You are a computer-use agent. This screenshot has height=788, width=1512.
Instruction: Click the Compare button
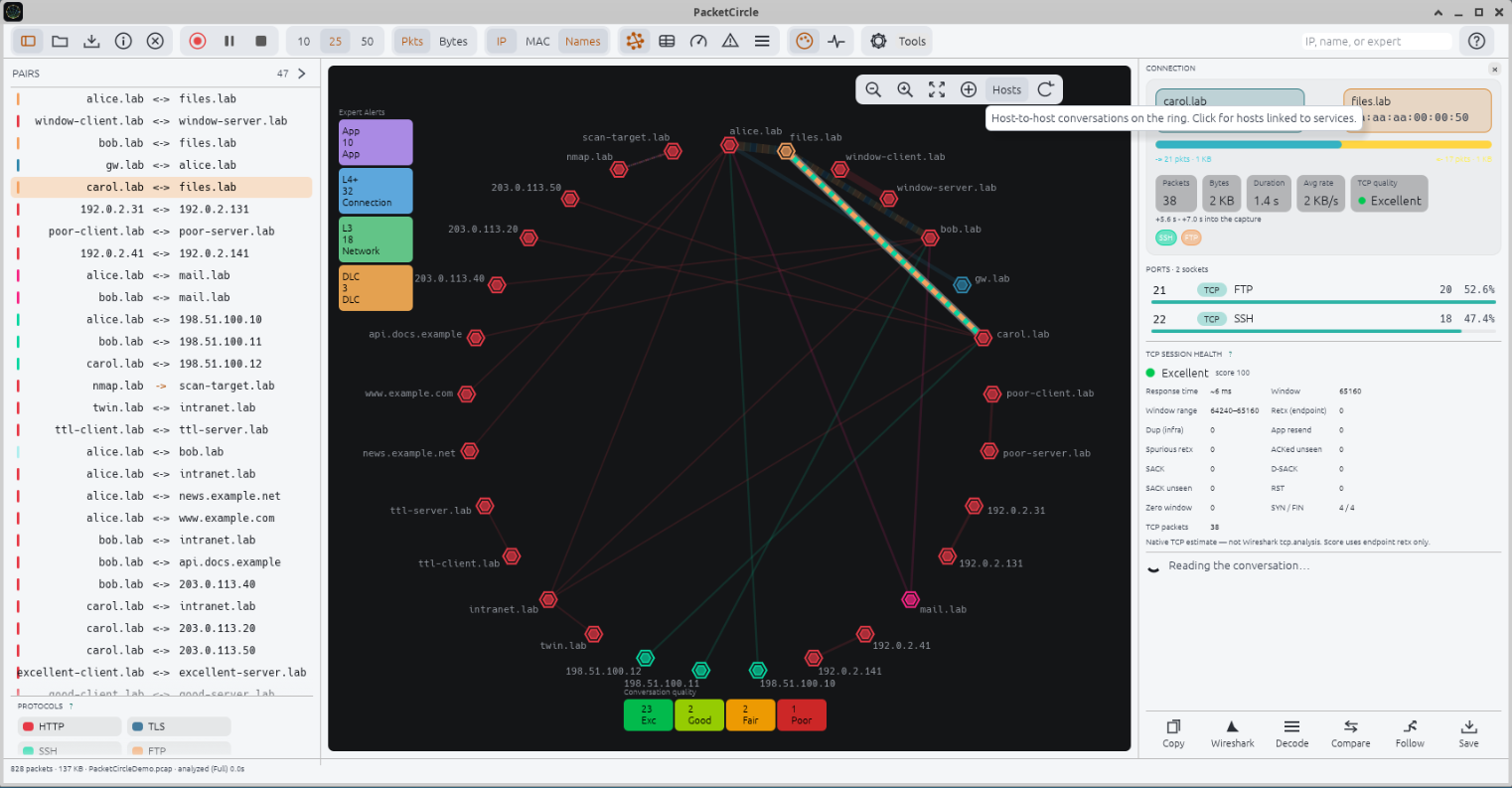point(1350,733)
